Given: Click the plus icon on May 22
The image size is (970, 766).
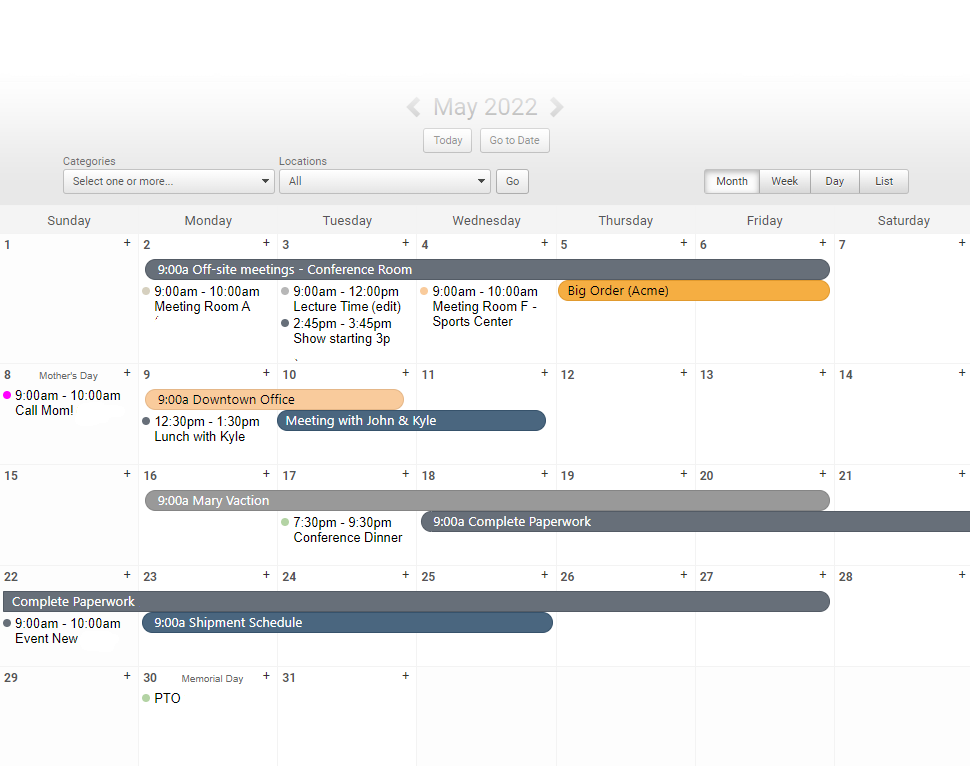Looking at the screenshot, I should (127, 575).
